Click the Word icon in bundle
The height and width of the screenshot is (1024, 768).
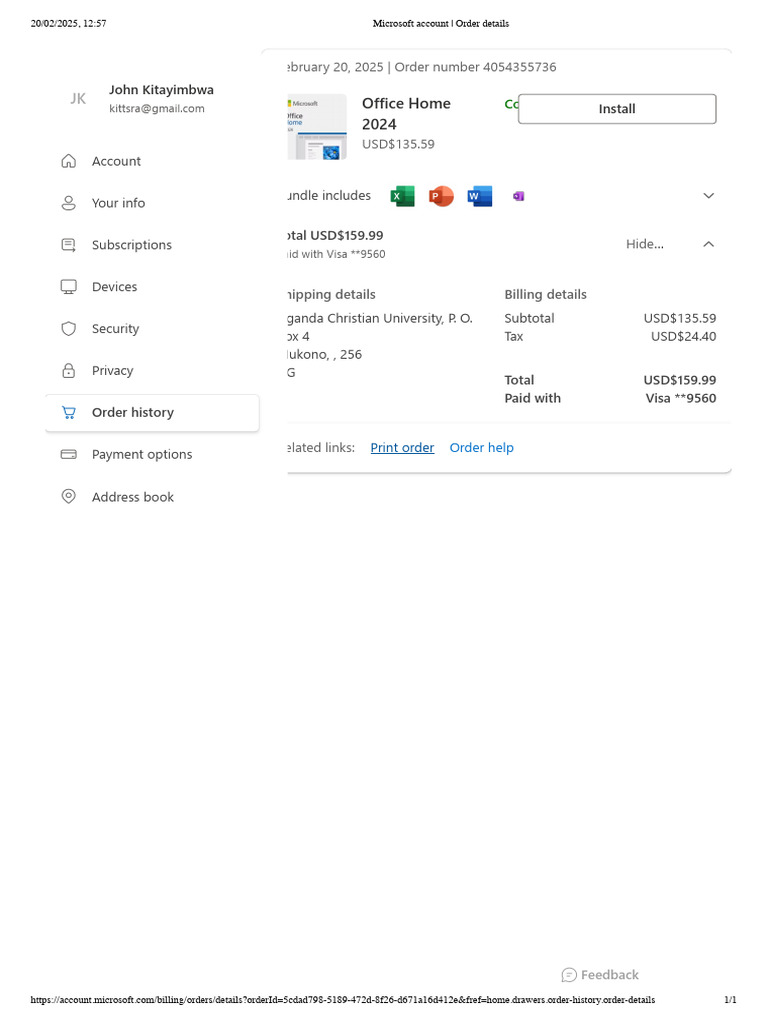479,196
